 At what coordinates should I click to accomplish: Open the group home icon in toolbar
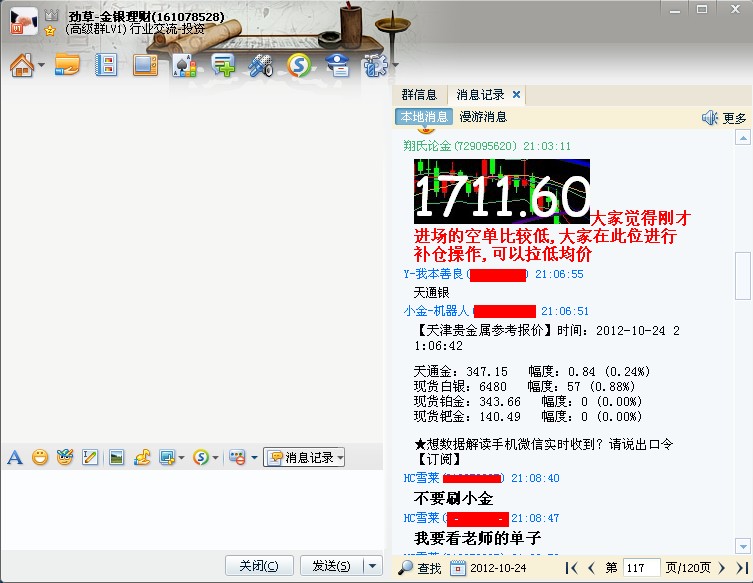pyautogui.click(x=21, y=66)
